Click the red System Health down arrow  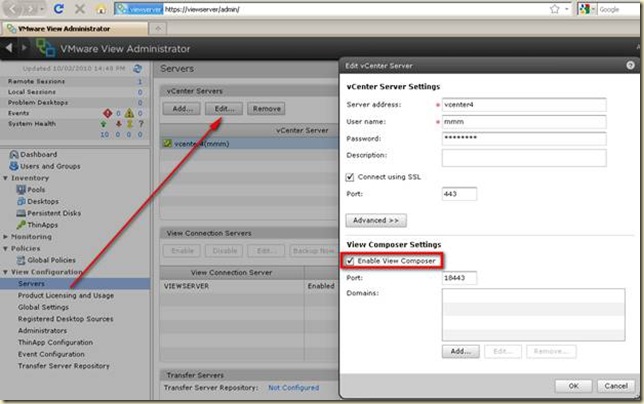coord(118,124)
